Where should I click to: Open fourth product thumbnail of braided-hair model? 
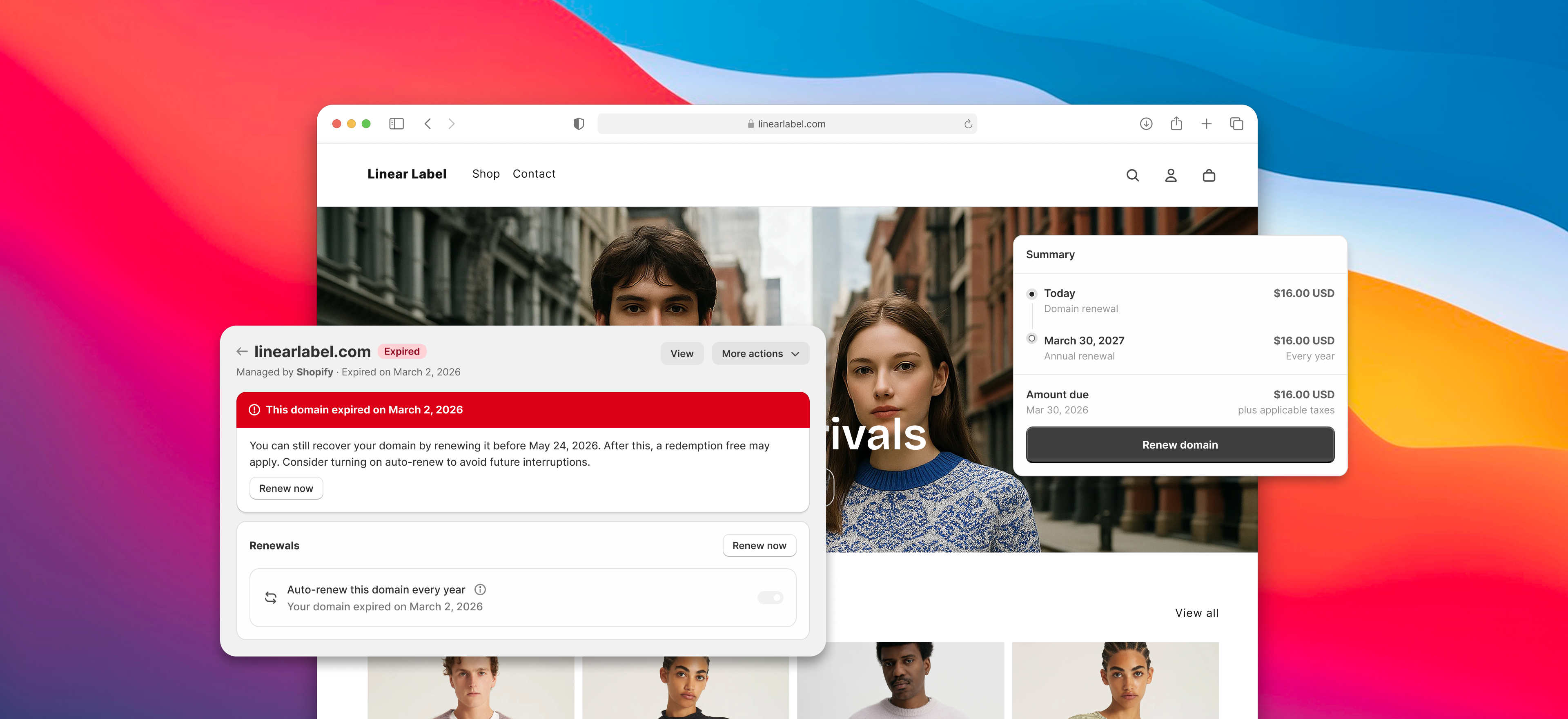(1115, 681)
